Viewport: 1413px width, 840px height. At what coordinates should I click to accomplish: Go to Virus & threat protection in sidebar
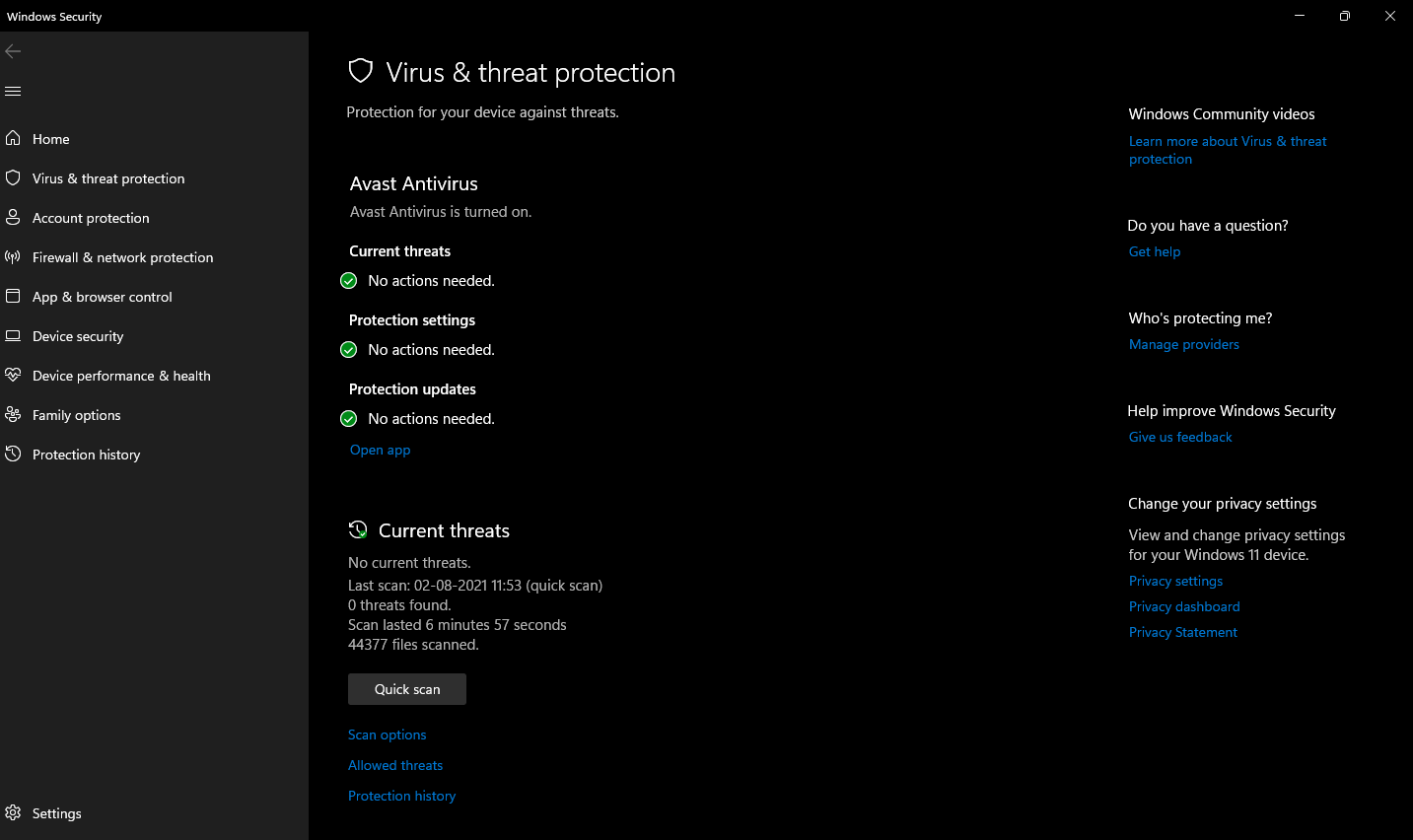(x=108, y=178)
